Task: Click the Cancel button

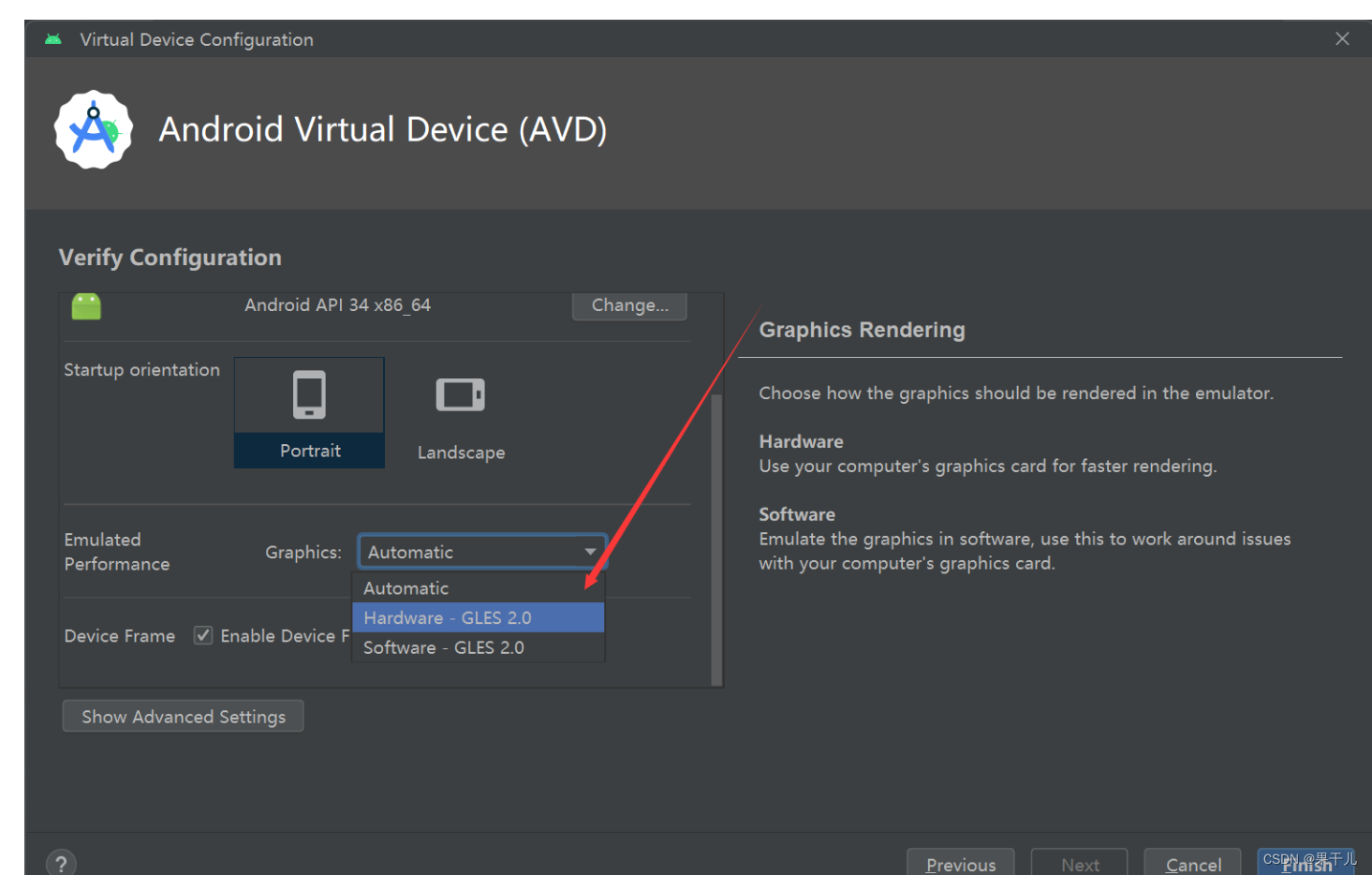Action: coord(1192,863)
